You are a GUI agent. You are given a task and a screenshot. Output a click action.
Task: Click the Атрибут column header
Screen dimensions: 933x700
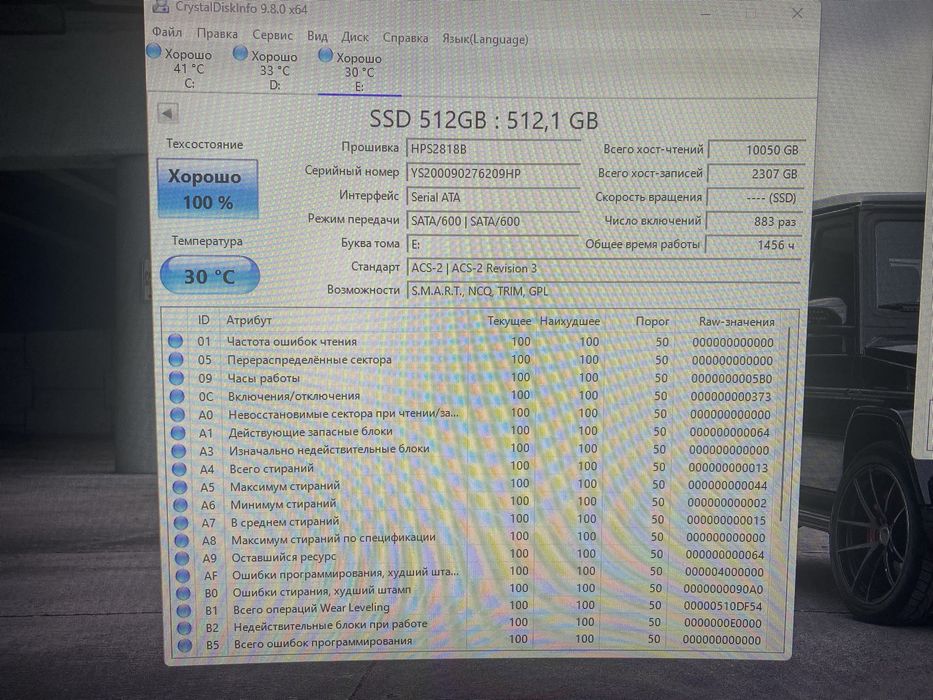pos(249,320)
